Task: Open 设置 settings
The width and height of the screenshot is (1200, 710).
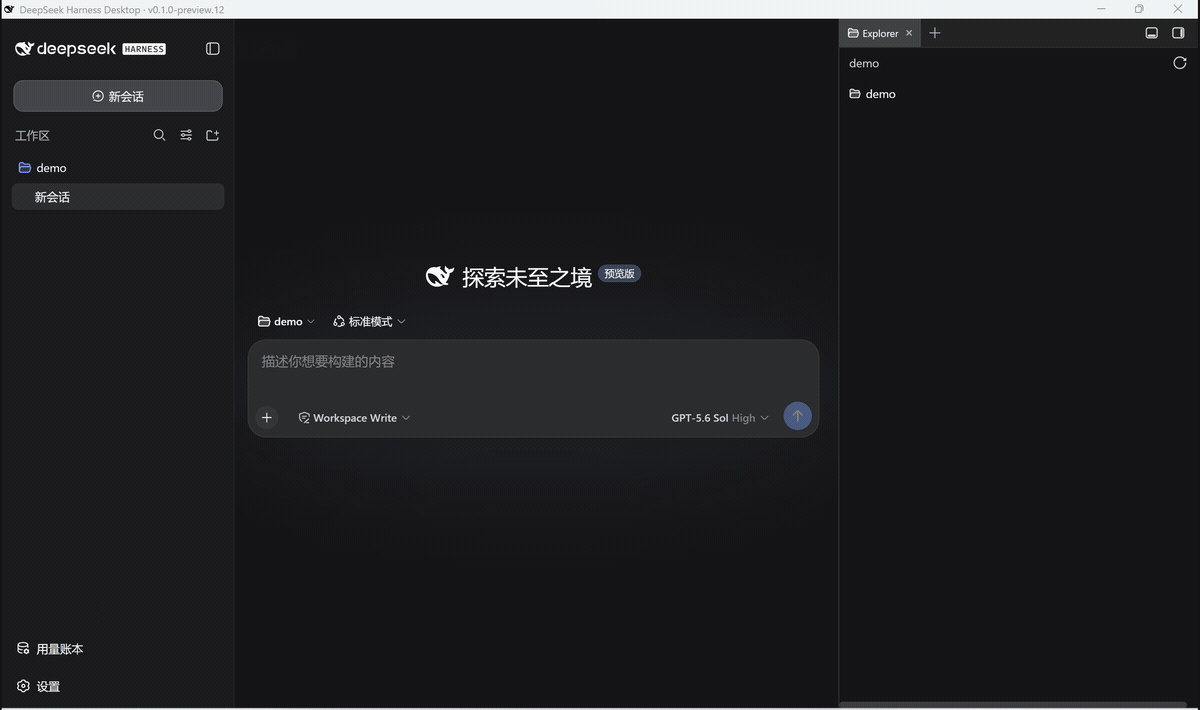Action: point(39,686)
